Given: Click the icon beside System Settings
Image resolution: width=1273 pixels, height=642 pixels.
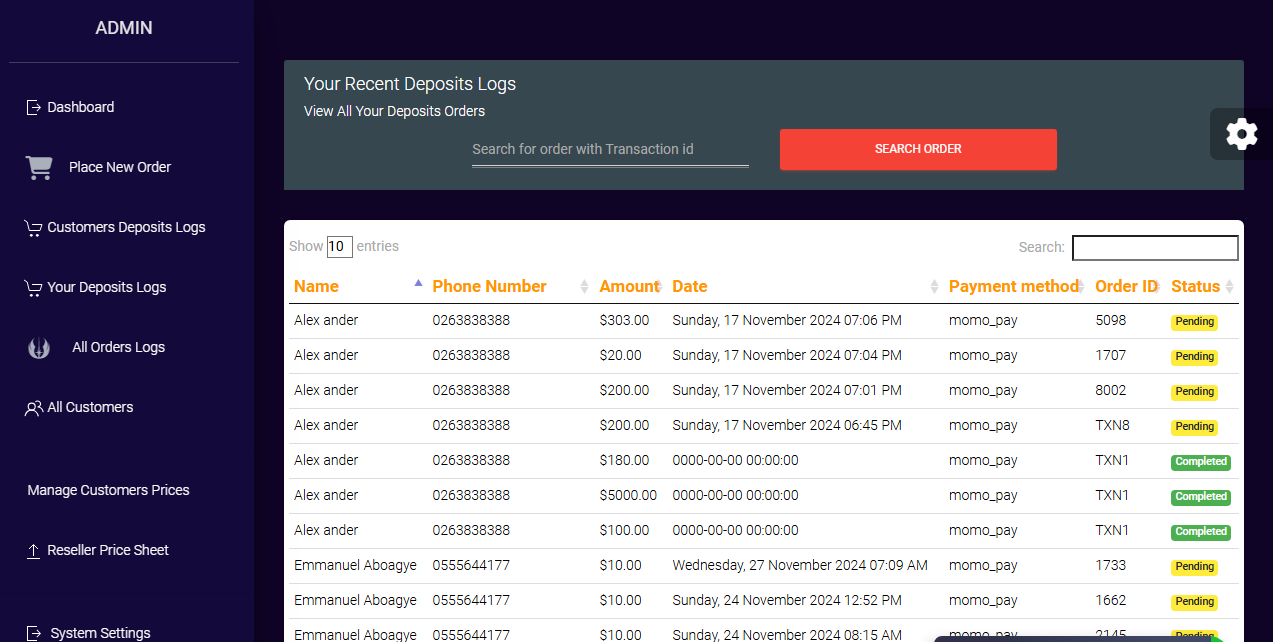Looking at the screenshot, I should [x=34, y=633].
